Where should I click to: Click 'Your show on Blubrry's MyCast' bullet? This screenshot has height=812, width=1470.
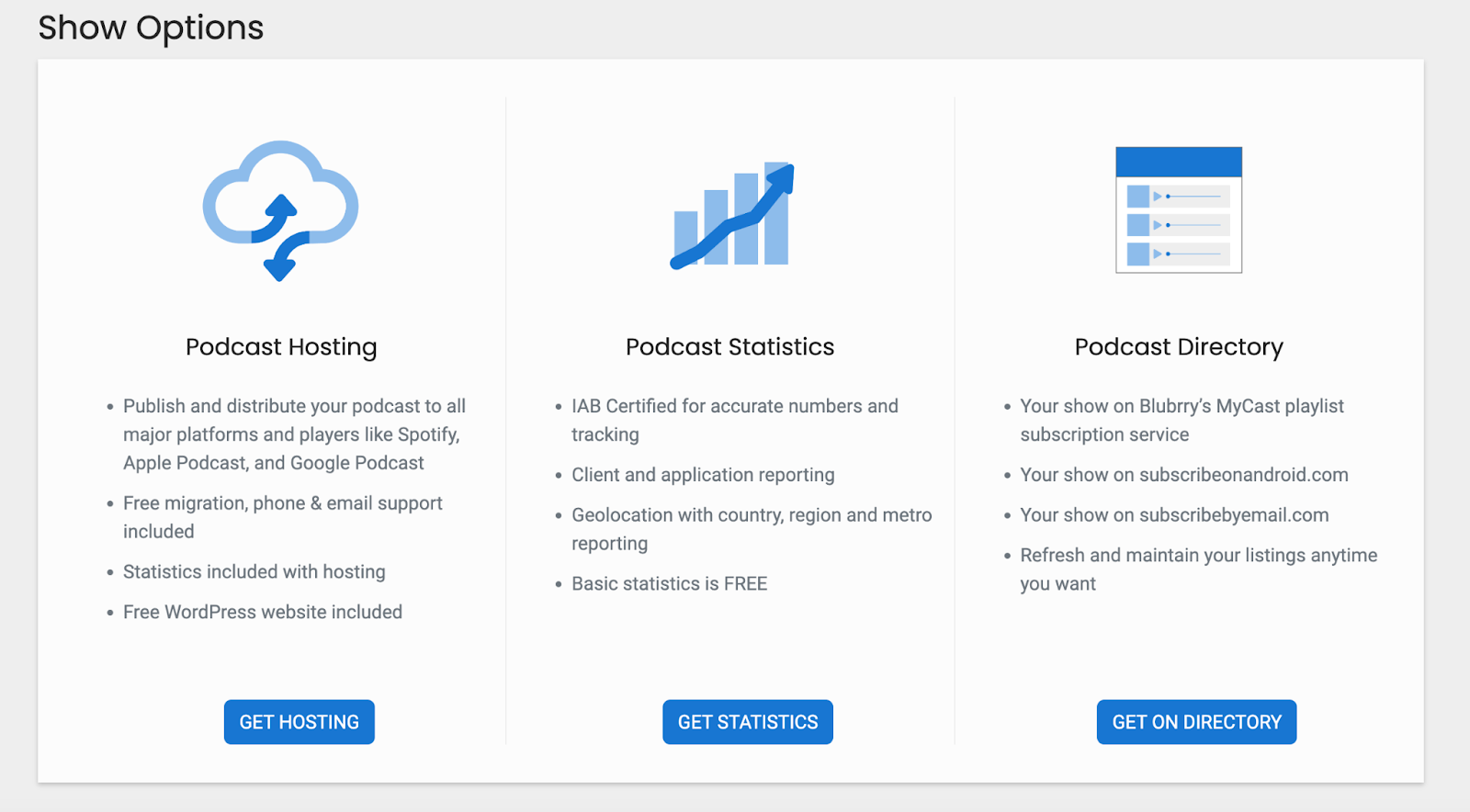[1182, 420]
